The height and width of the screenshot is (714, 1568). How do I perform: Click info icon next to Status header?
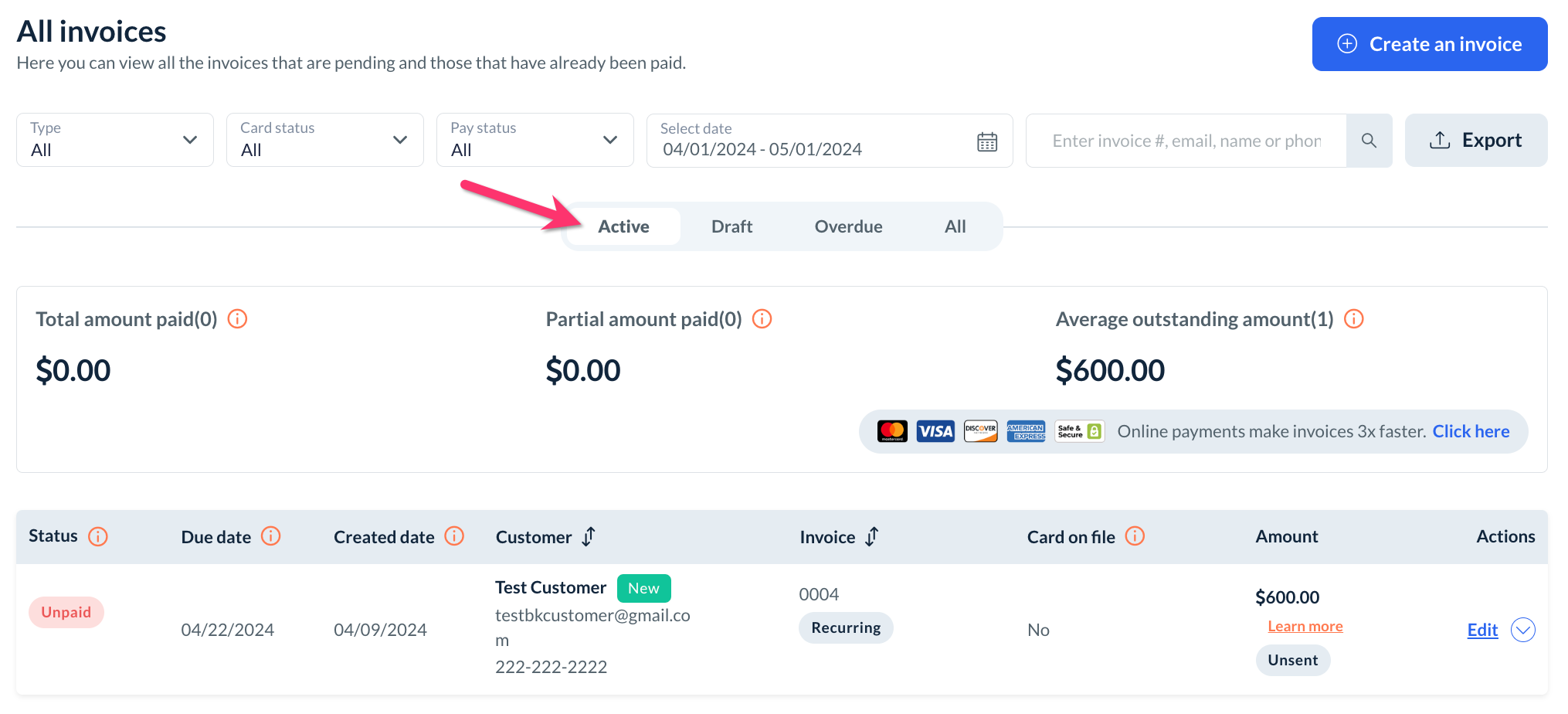(98, 536)
